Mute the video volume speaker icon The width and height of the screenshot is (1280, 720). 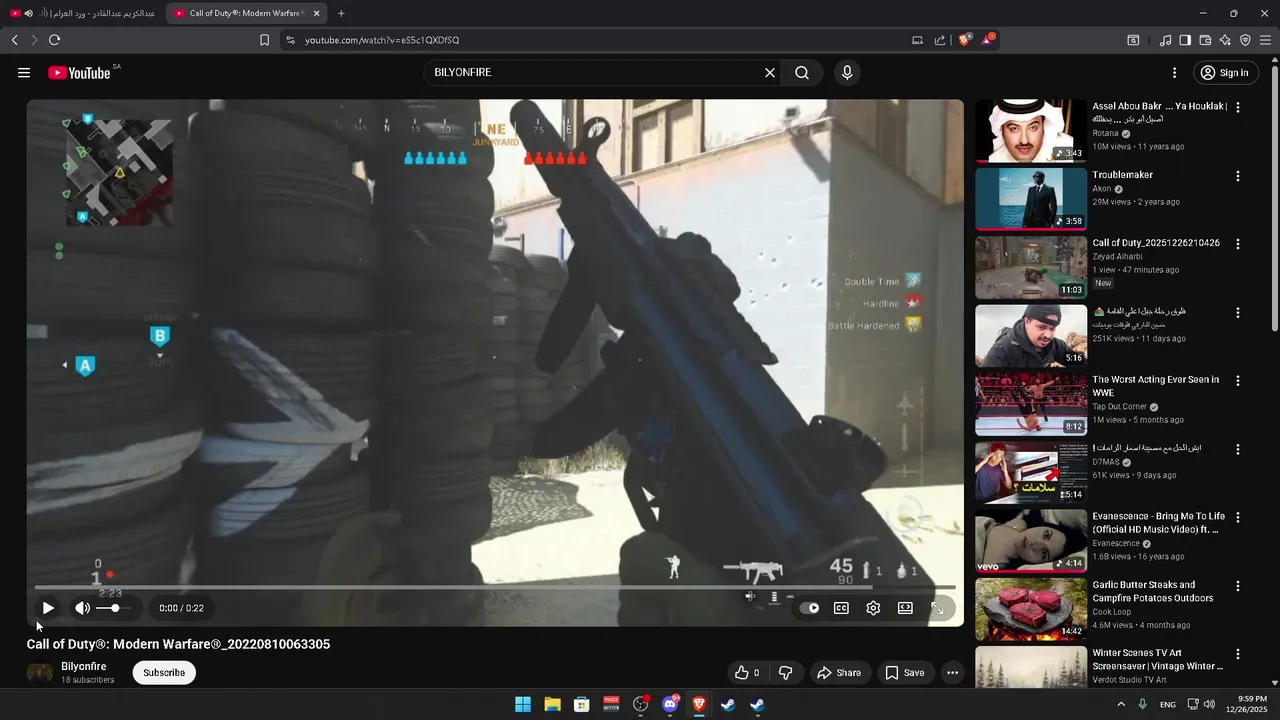tap(82, 608)
